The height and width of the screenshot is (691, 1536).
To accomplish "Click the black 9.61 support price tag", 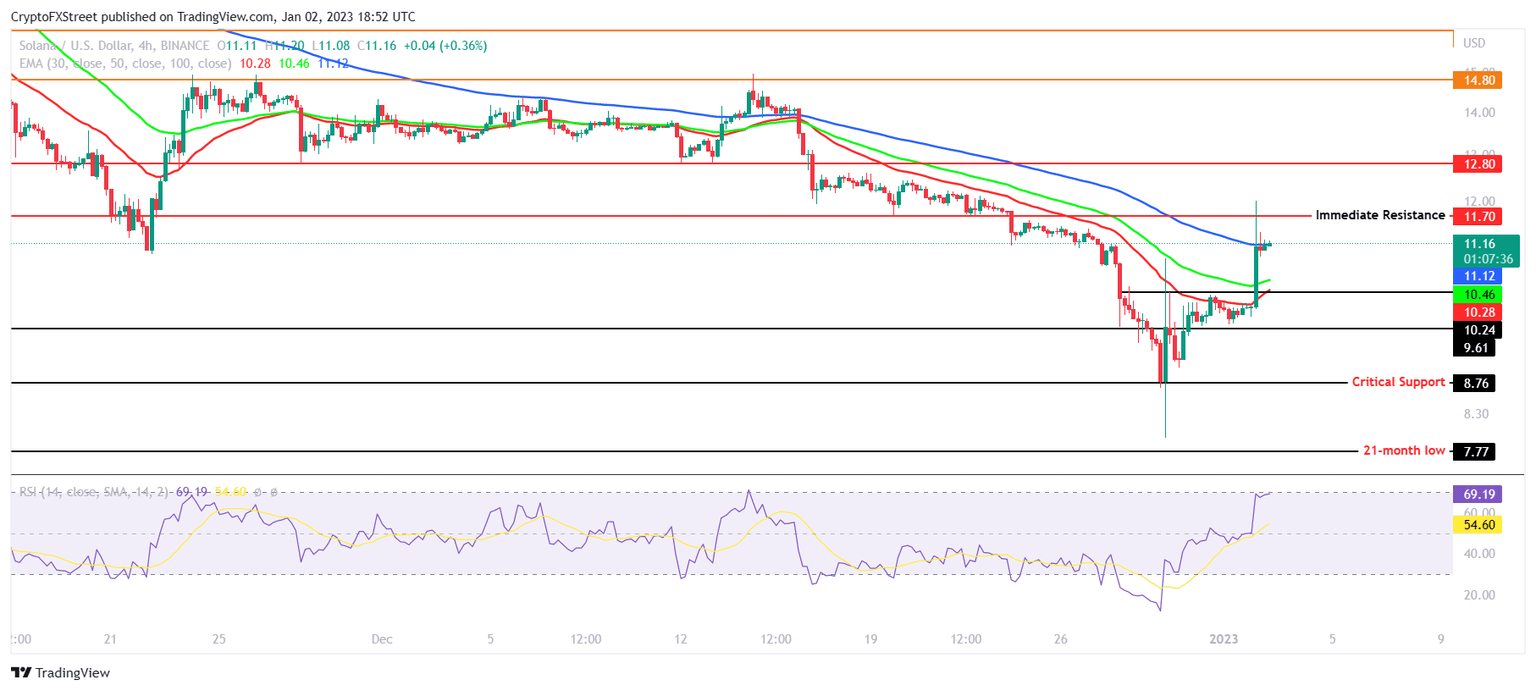I will (x=1476, y=347).
